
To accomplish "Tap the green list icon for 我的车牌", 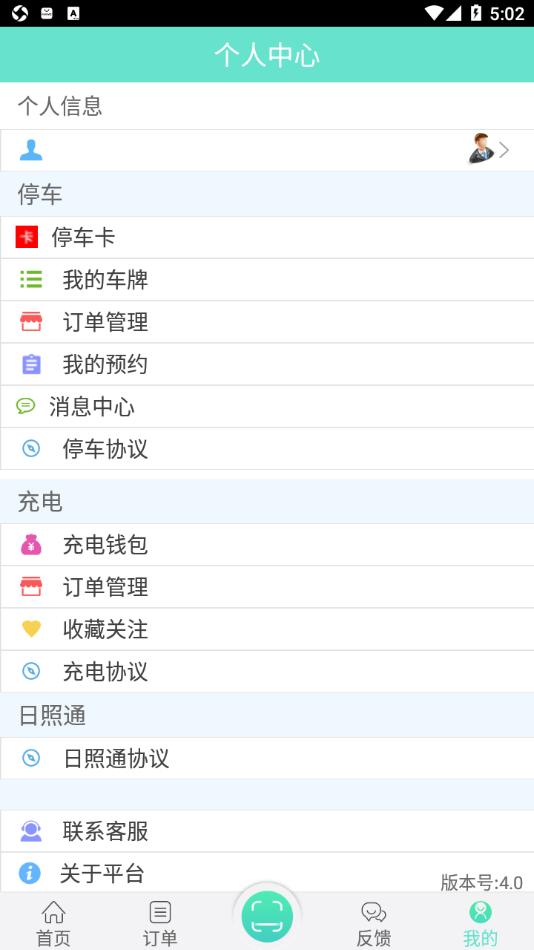I will [x=31, y=279].
